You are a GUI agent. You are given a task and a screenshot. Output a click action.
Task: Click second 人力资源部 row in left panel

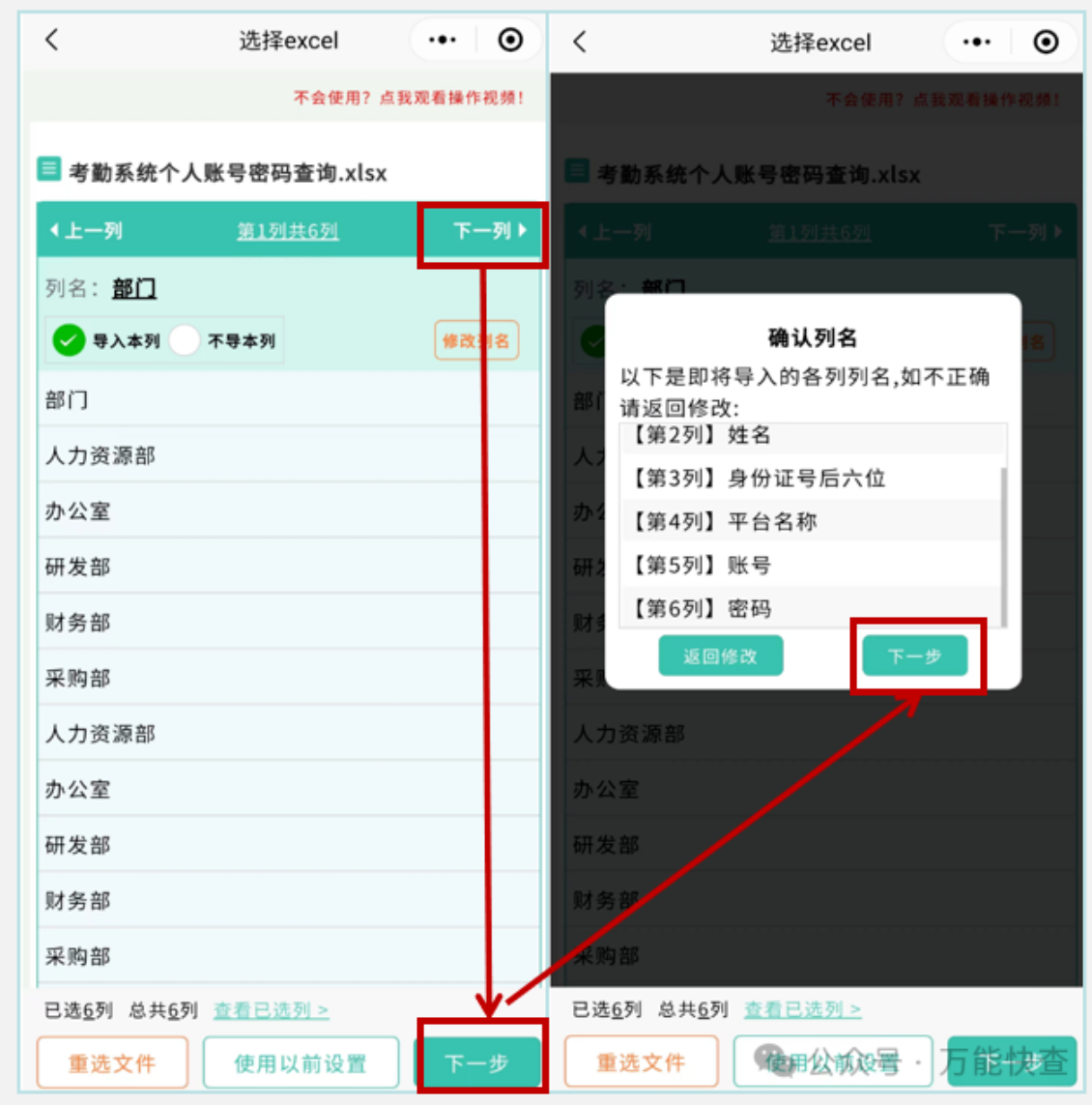click(288, 733)
